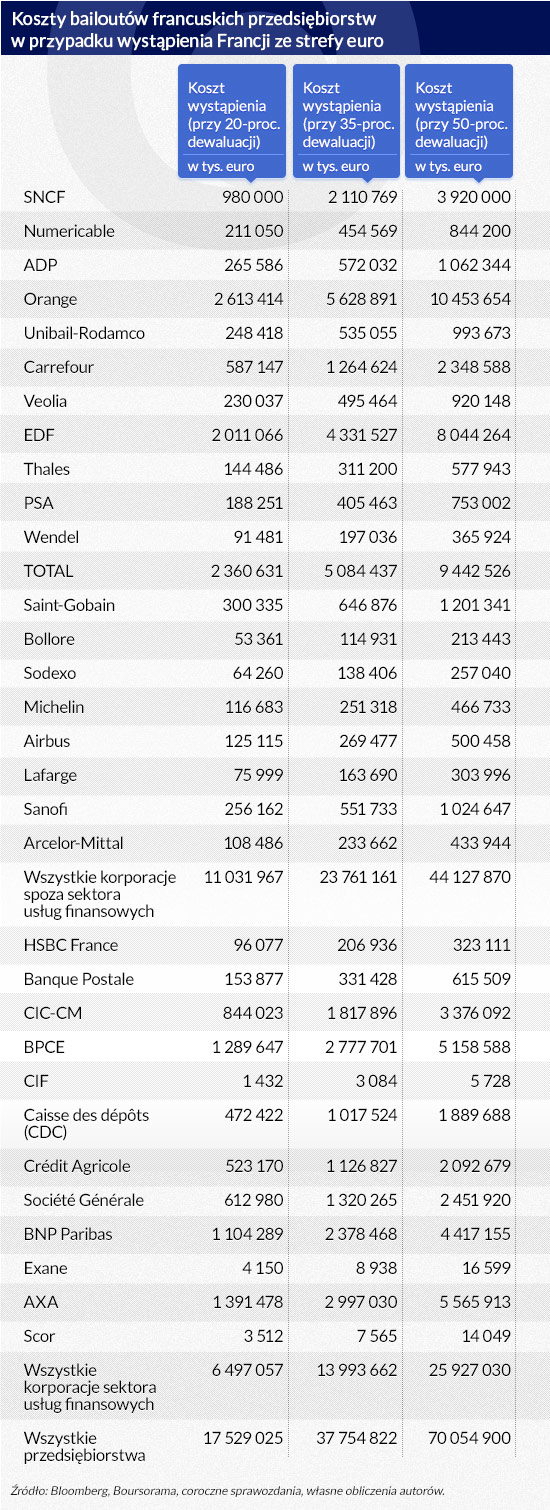Select the TOTAL row label
The height and width of the screenshot is (1510, 550).
tap(48, 571)
